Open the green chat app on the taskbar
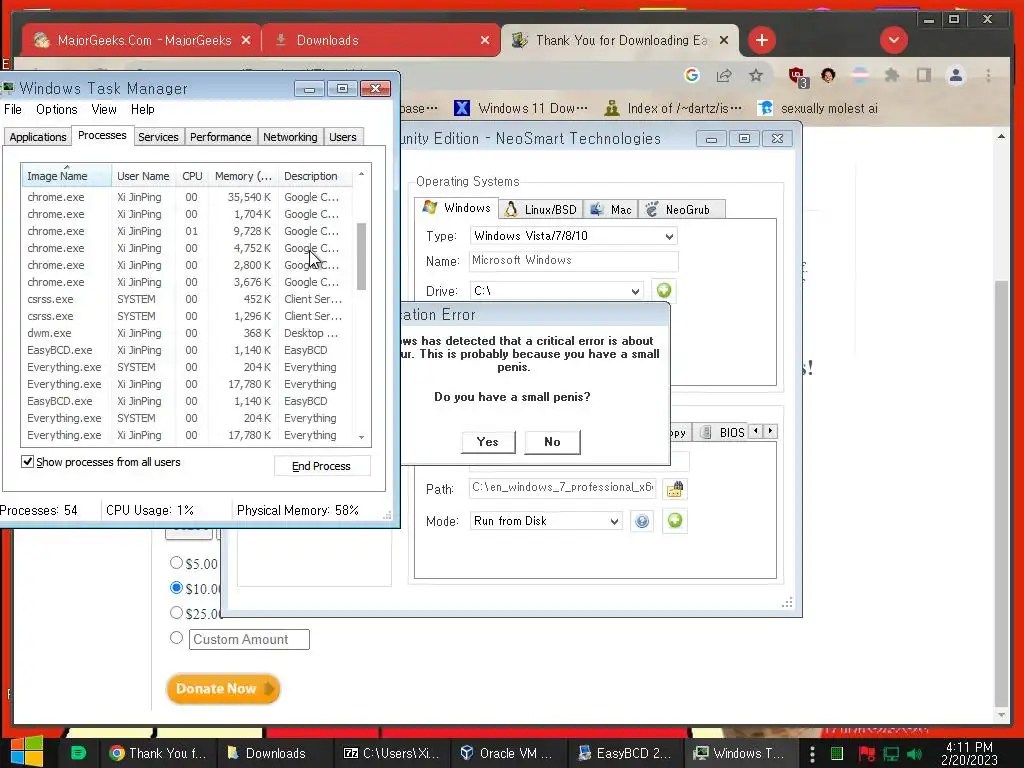This screenshot has height=768, width=1024. 78,753
